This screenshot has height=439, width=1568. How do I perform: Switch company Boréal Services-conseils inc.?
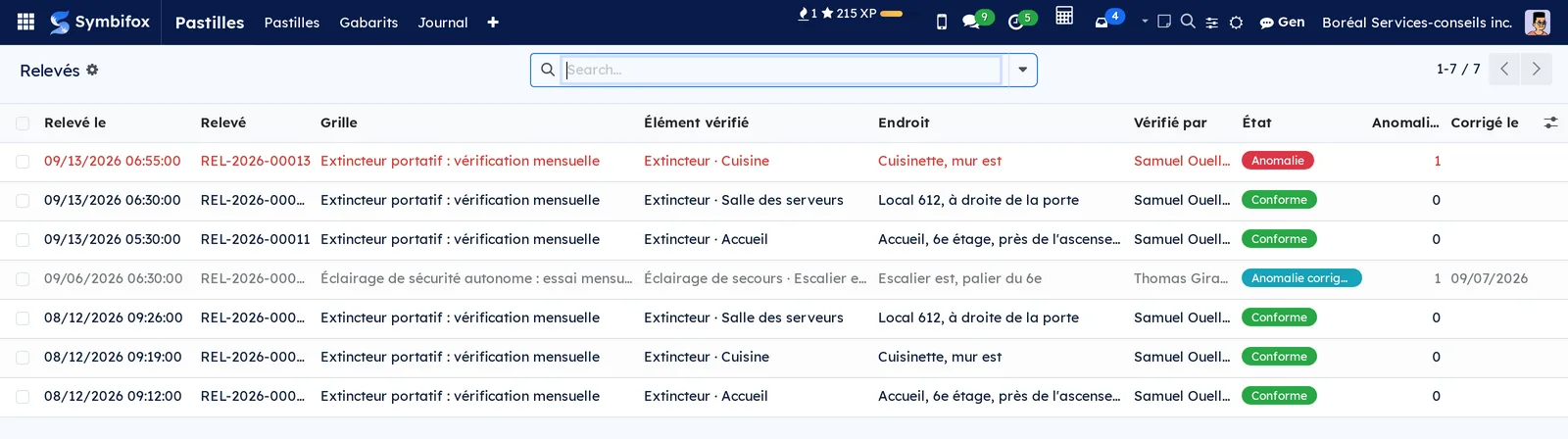tap(1417, 22)
